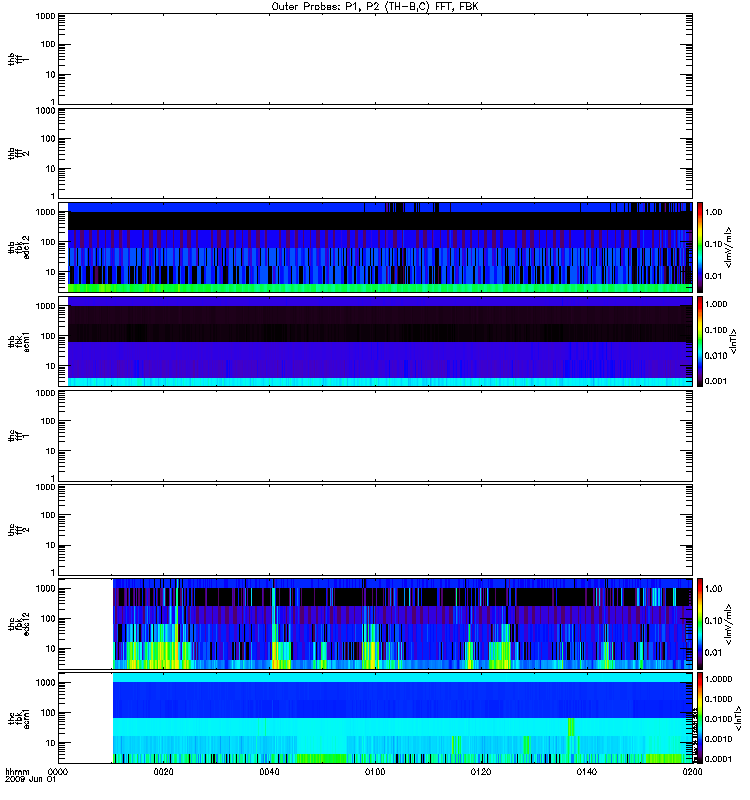This screenshot has height=800, width=750.
Task: Select the 0100 time tick label
Action: click(x=375, y=773)
